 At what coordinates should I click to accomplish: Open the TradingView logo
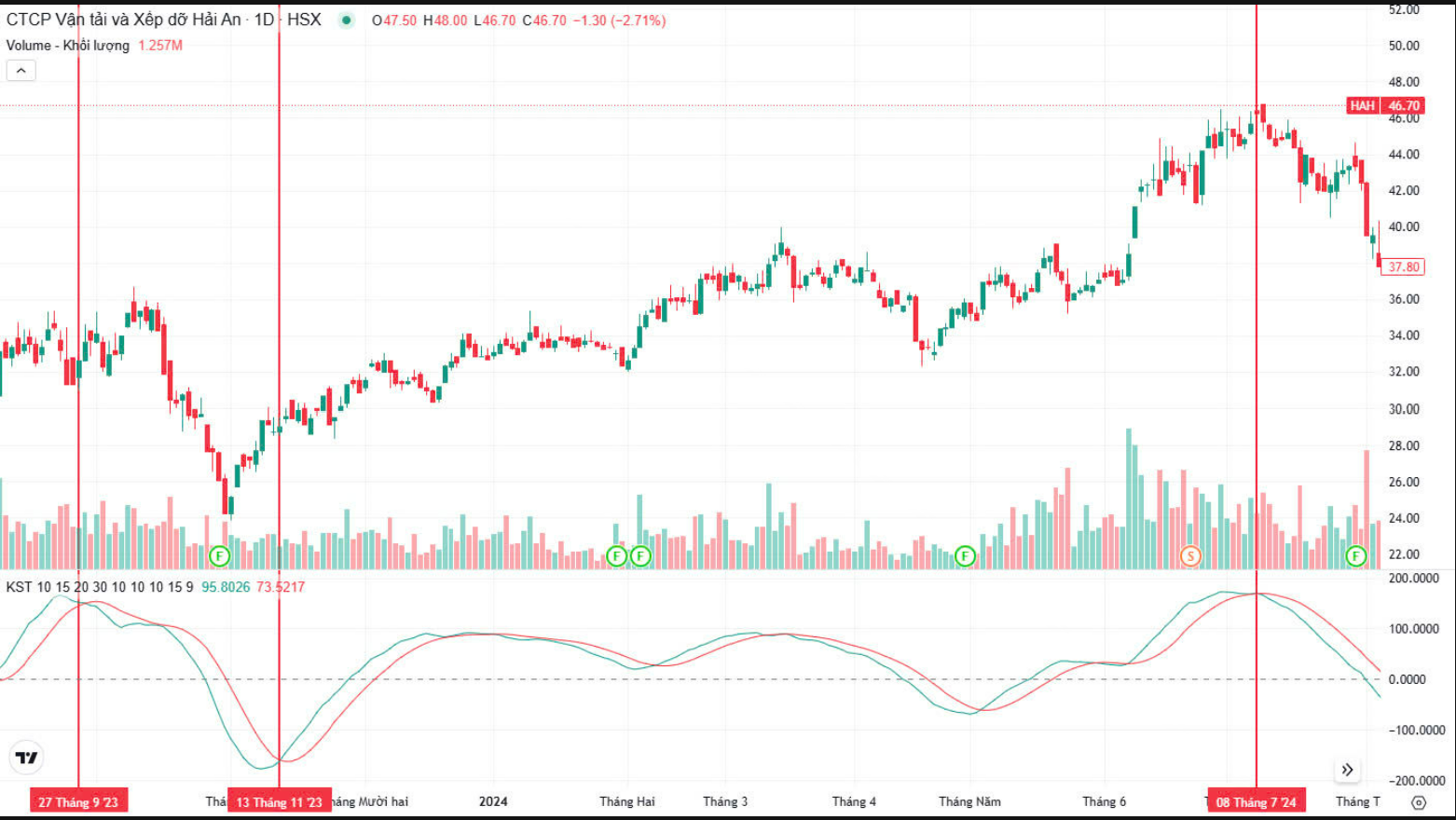[x=27, y=758]
